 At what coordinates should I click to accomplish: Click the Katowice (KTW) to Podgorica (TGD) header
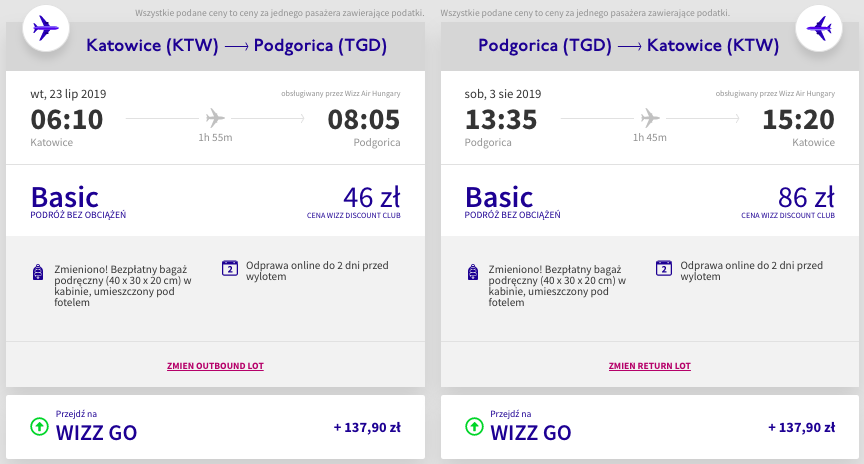pos(236,46)
